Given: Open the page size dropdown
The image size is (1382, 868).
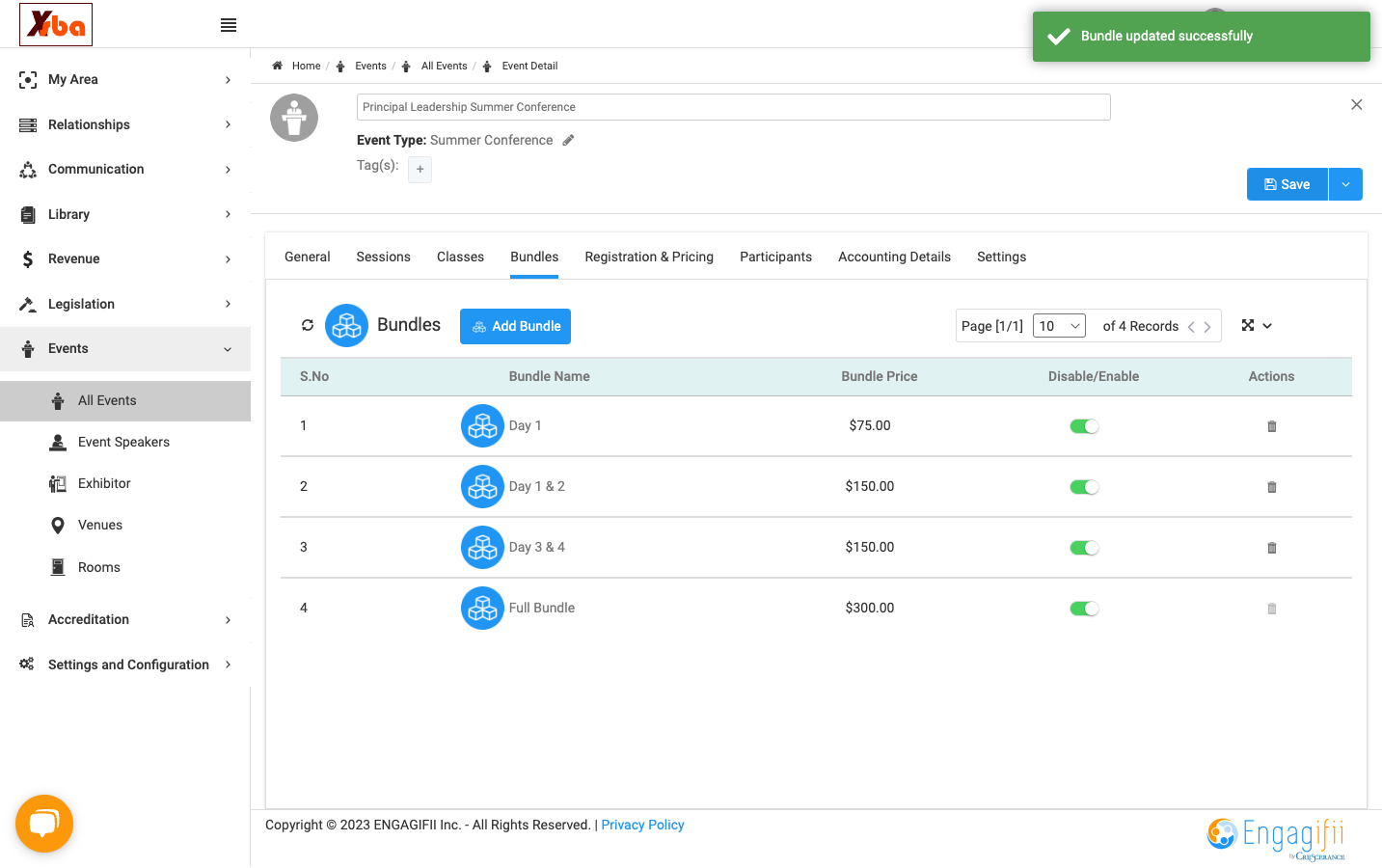Looking at the screenshot, I should (x=1059, y=326).
